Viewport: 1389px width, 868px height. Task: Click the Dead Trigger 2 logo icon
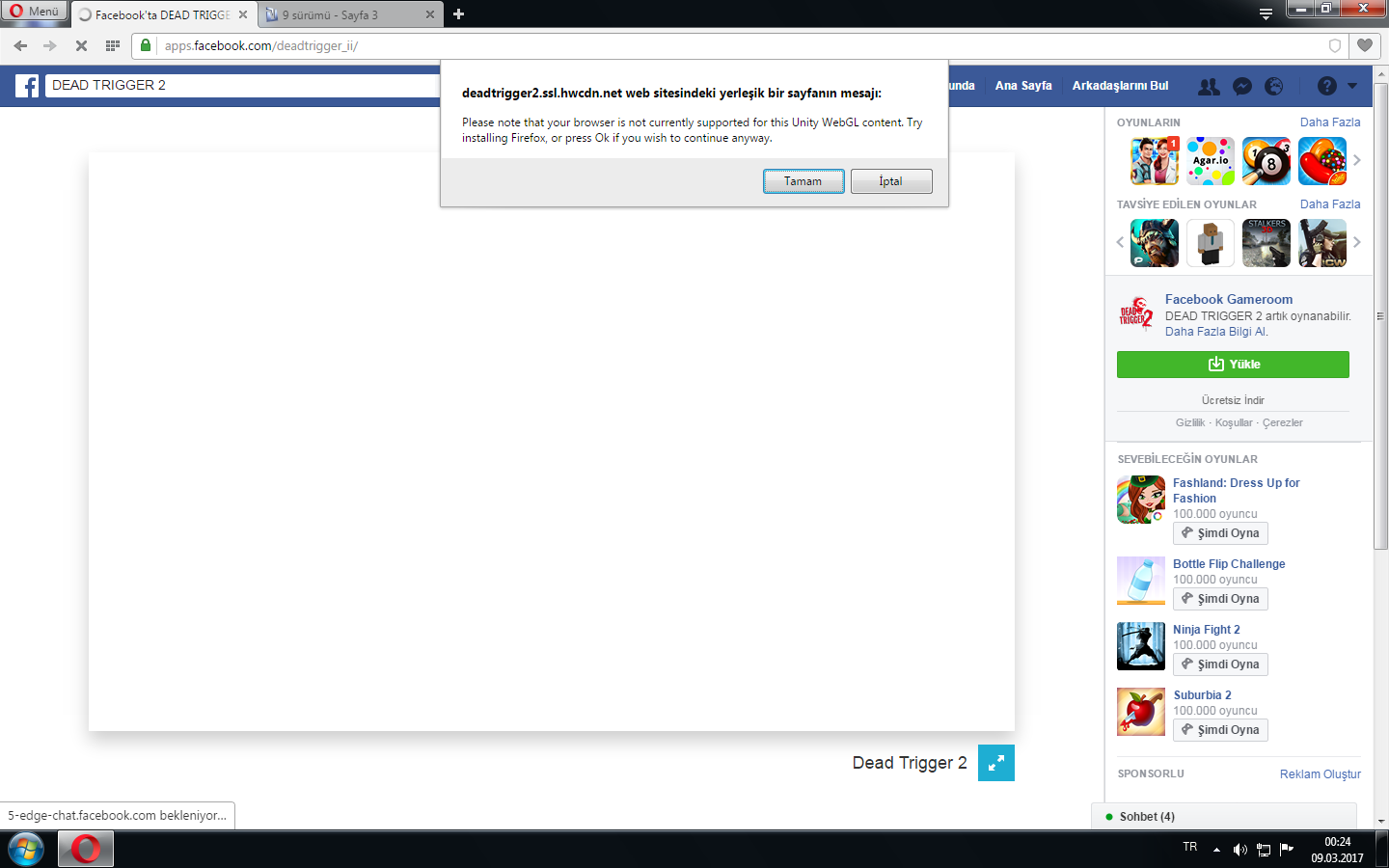point(1136,313)
